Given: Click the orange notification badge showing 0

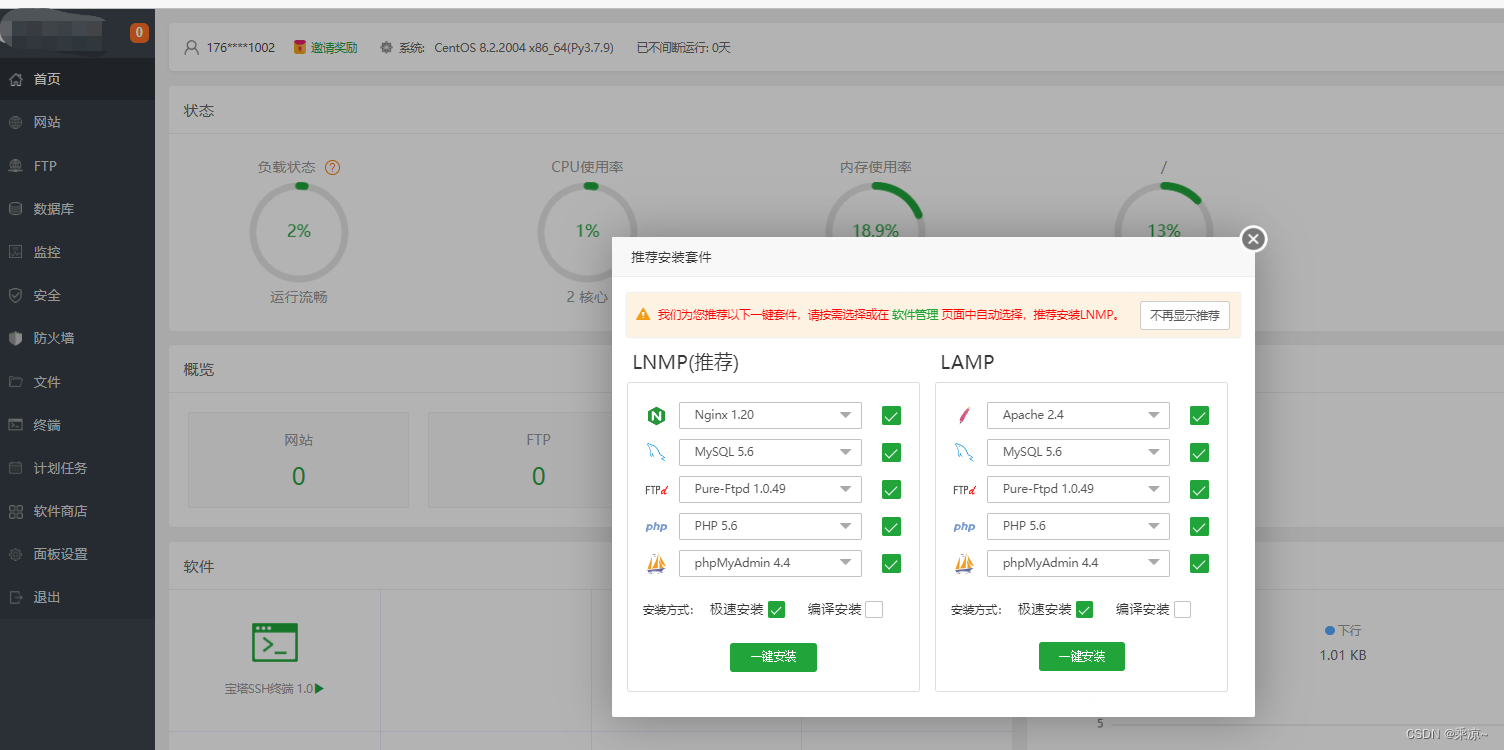Looking at the screenshot, I should 139,33.
